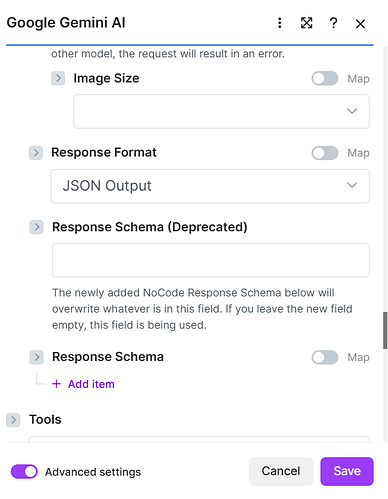Image resolution: width=388 pixels, height=499 pixels.
Task: Open the JSON Output response format dropdown
Action: tap(210, 186)
